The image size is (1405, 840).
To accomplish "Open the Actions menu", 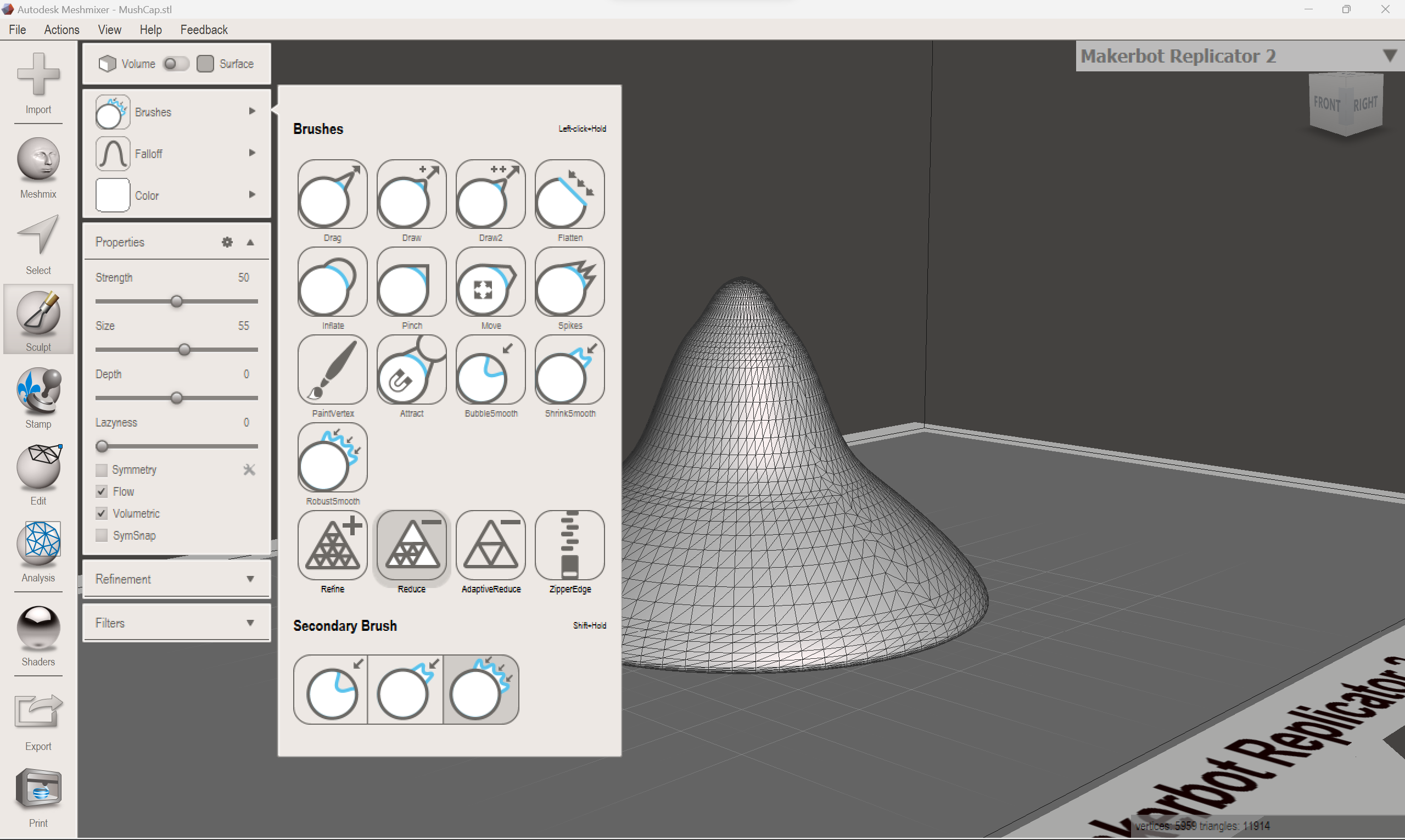I will pos(60,29).
